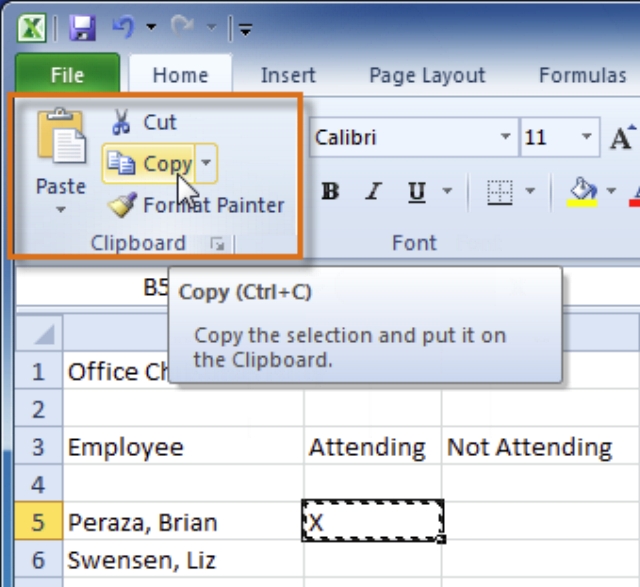This screenshot has height=587, width=640.
Task: Click the Excel application icon
Action: tap(32, 27)
